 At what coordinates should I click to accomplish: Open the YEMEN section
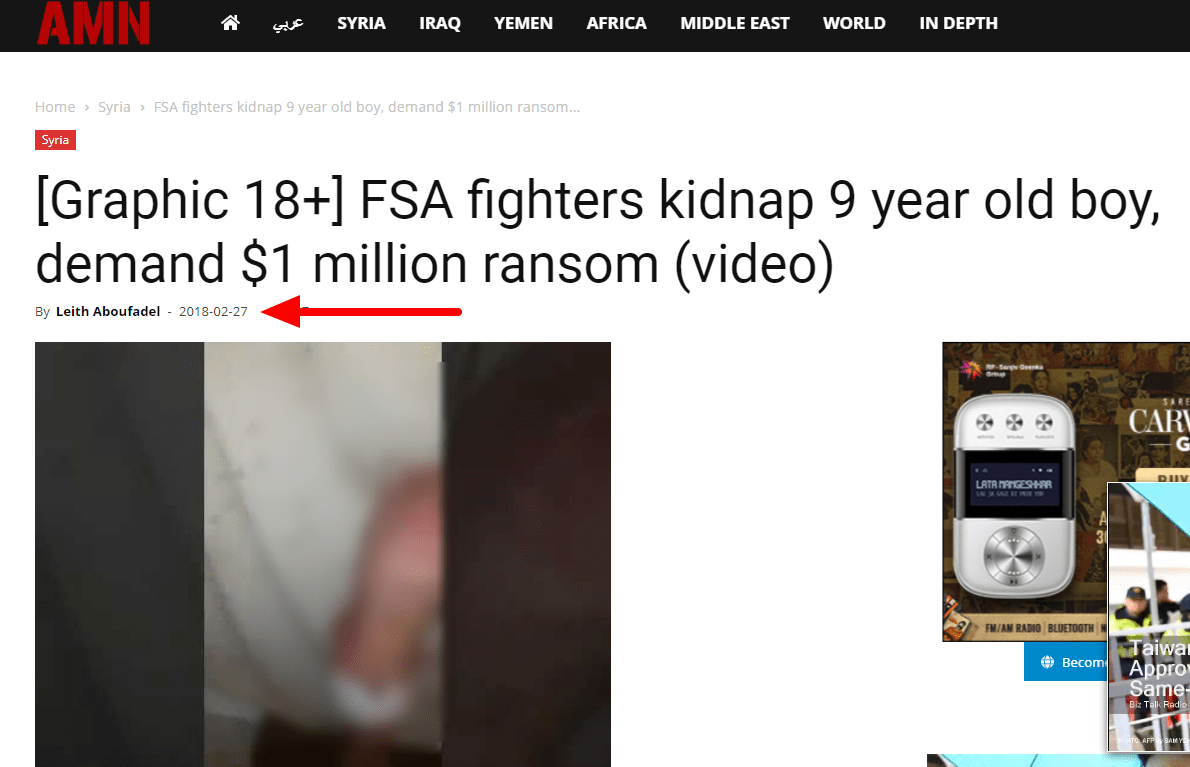tap(523, 24)
